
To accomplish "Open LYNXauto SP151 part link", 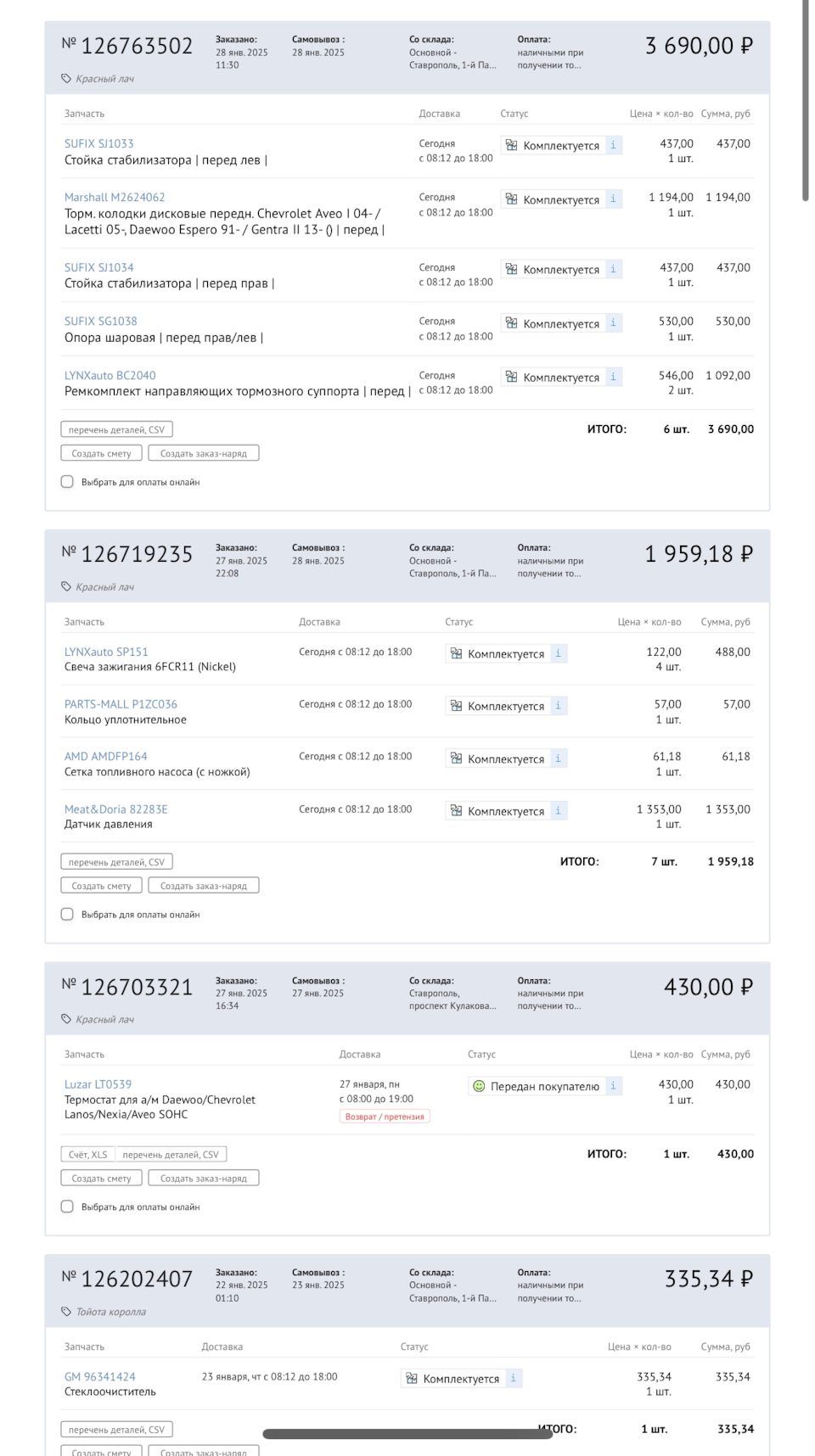I will (106, 652).
